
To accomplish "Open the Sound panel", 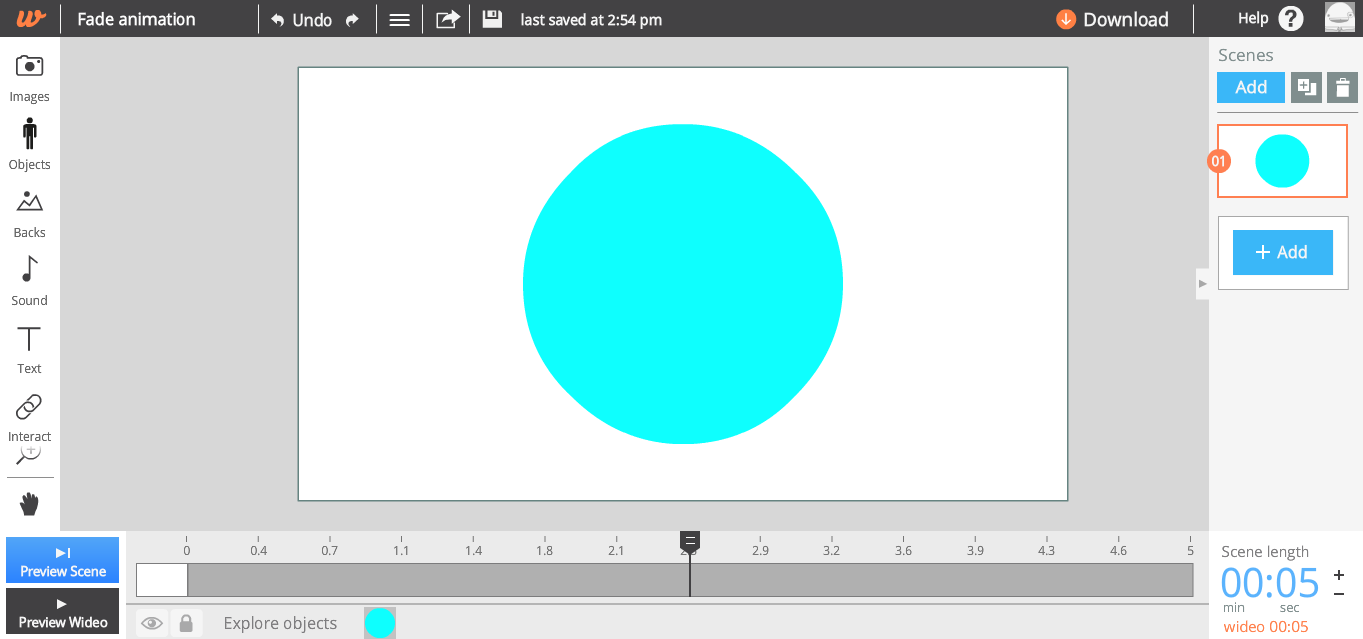I will point(29,281).
